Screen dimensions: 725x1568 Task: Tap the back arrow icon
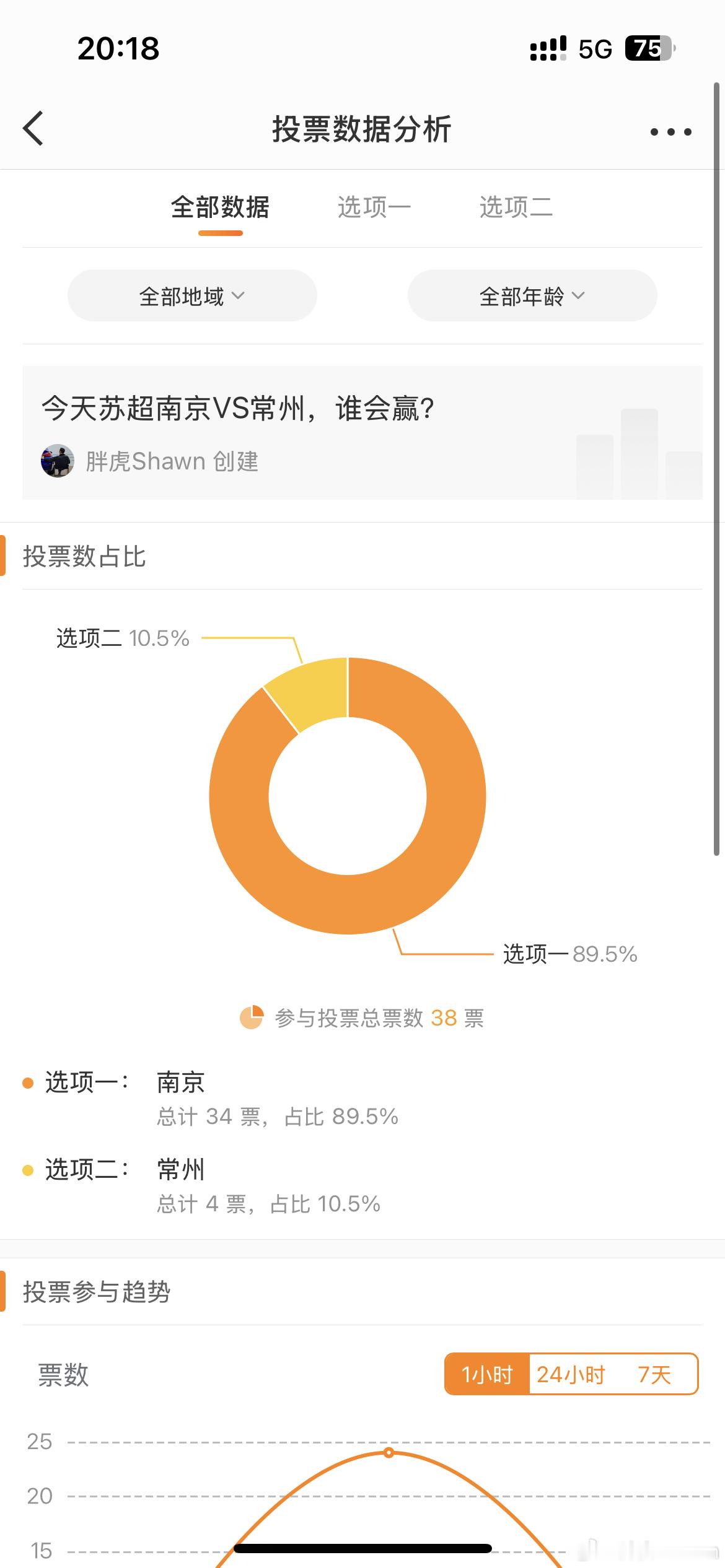tap(33, 128)
